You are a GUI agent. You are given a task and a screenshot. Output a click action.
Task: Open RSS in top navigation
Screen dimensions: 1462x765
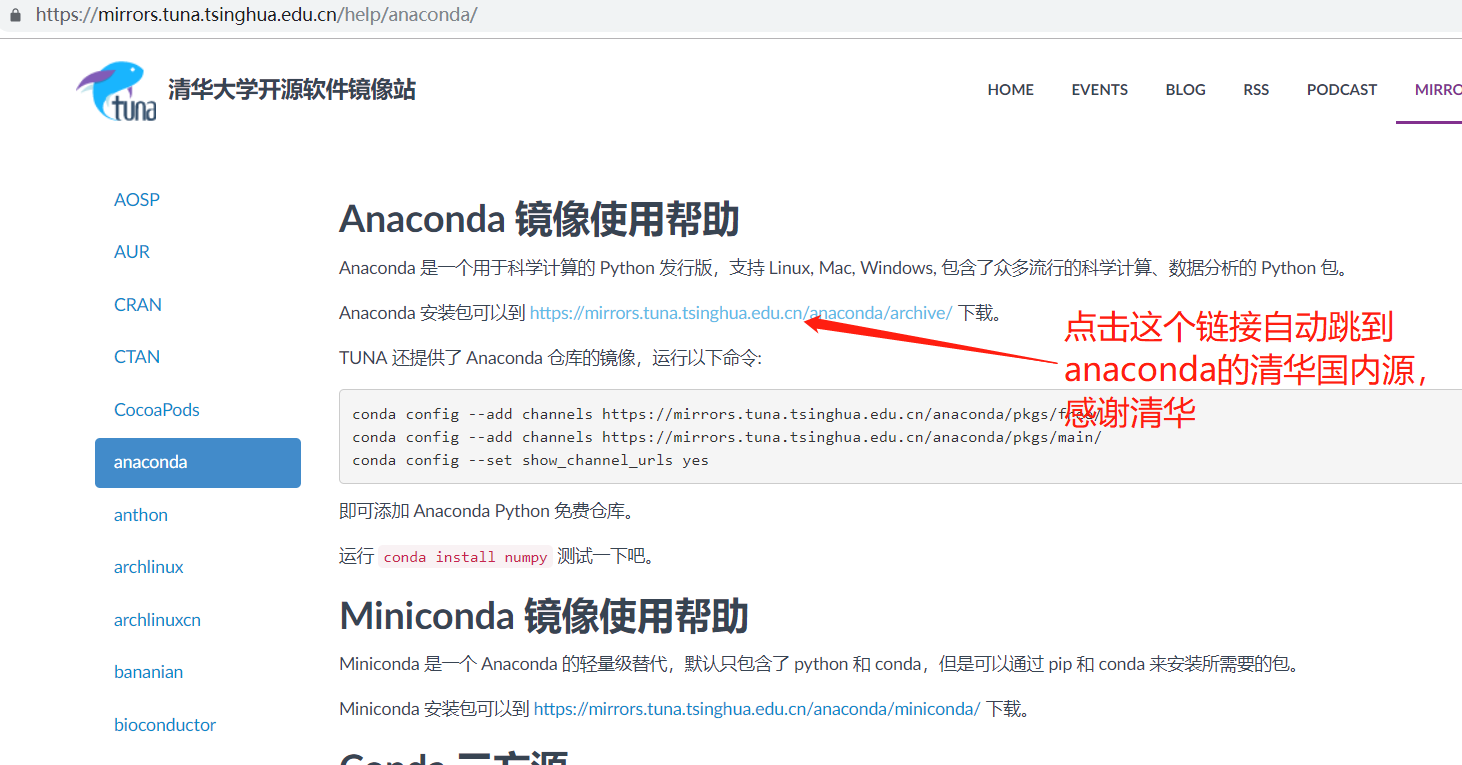(x=1256, y=89)
